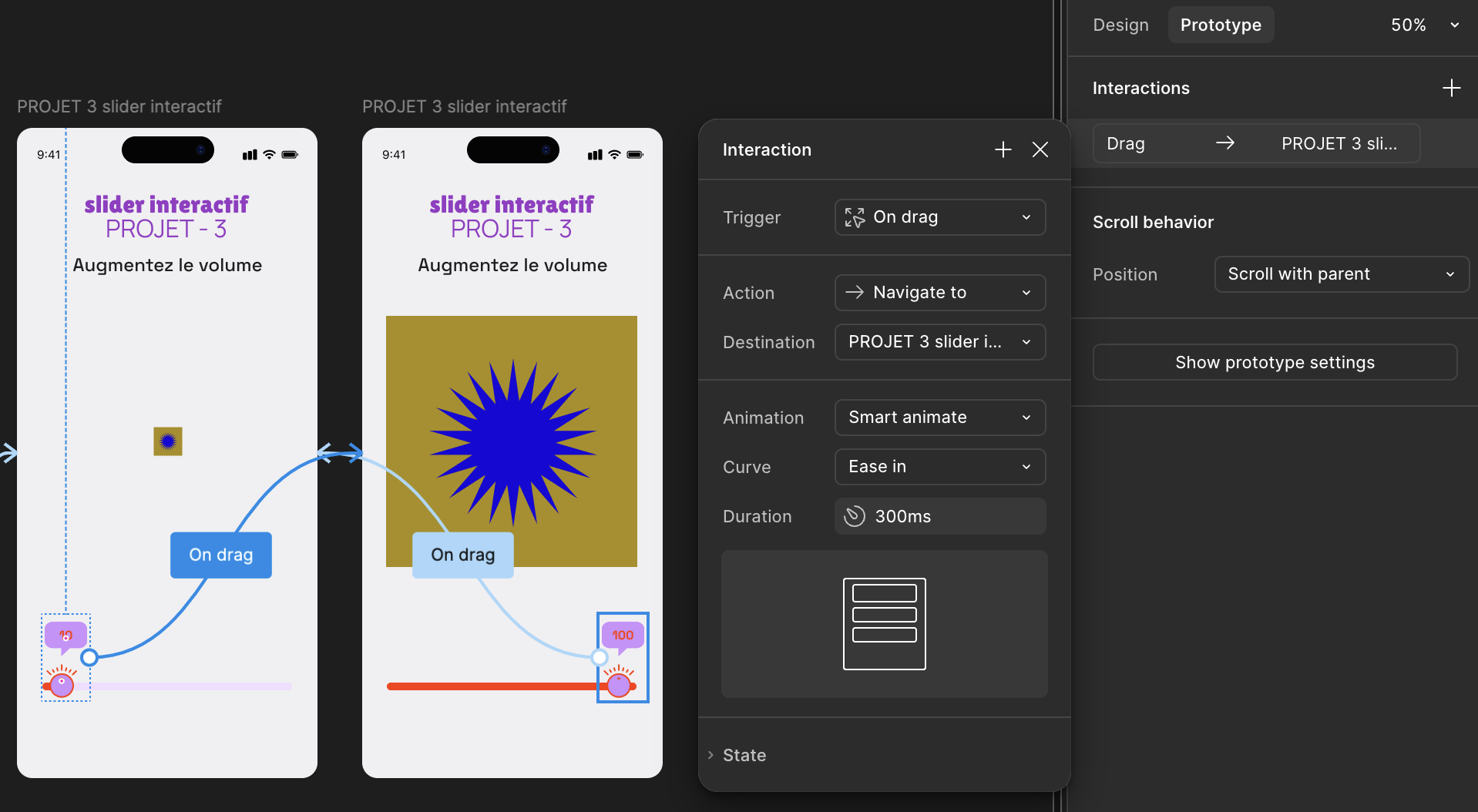
Task: Open the Action dropdown showing Navigate to
Action: (x=939, y=293)
